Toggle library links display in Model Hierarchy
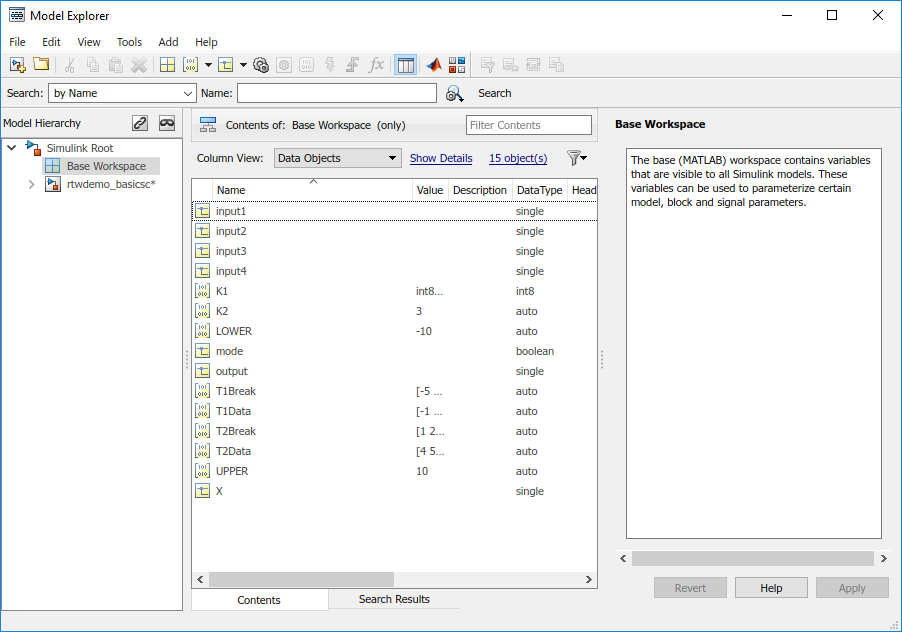The width and height of the screenshot is (902, 632). pyautogui.click(x=140, y=123)
